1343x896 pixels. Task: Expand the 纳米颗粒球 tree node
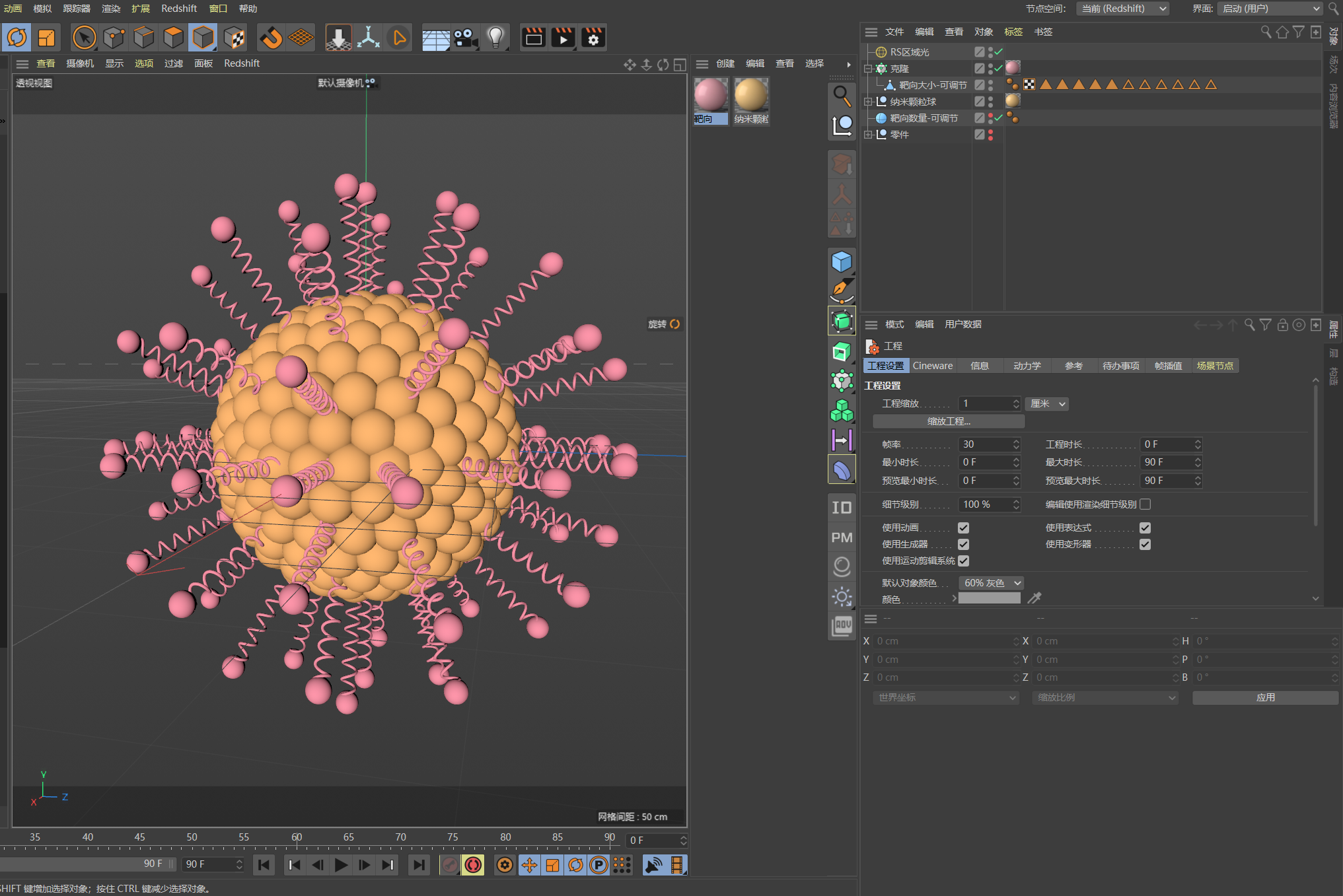868,102
